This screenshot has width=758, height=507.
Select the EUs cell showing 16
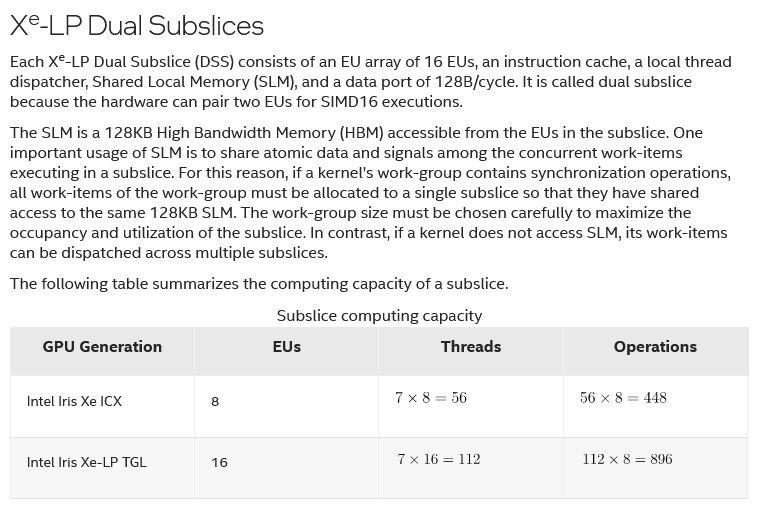219,463
